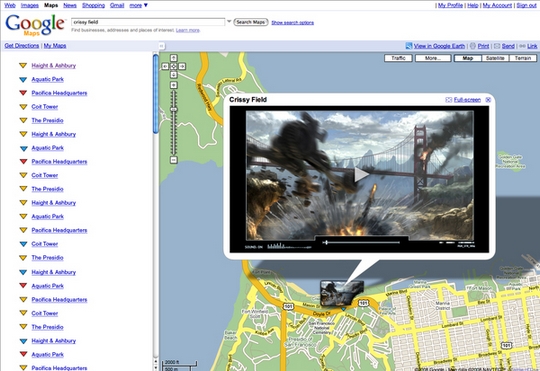Pan the map left with the arrow button

coord(165,66)
